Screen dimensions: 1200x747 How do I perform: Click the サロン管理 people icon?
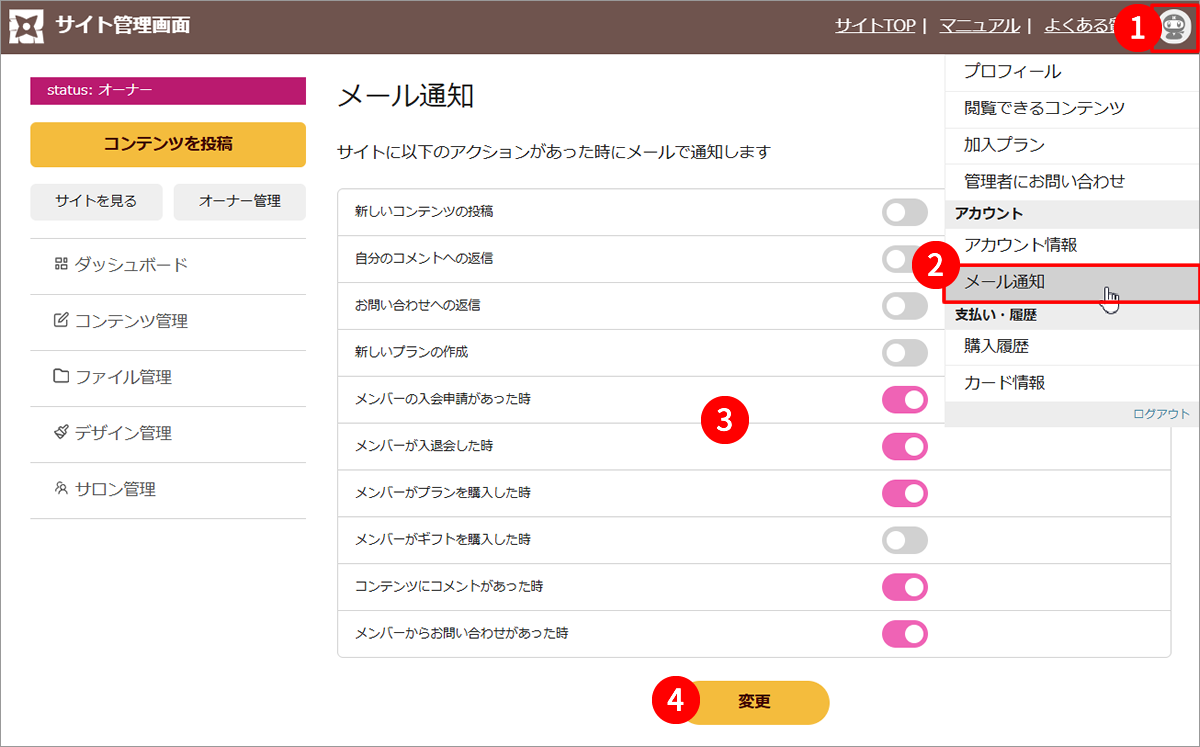(61, 489)
